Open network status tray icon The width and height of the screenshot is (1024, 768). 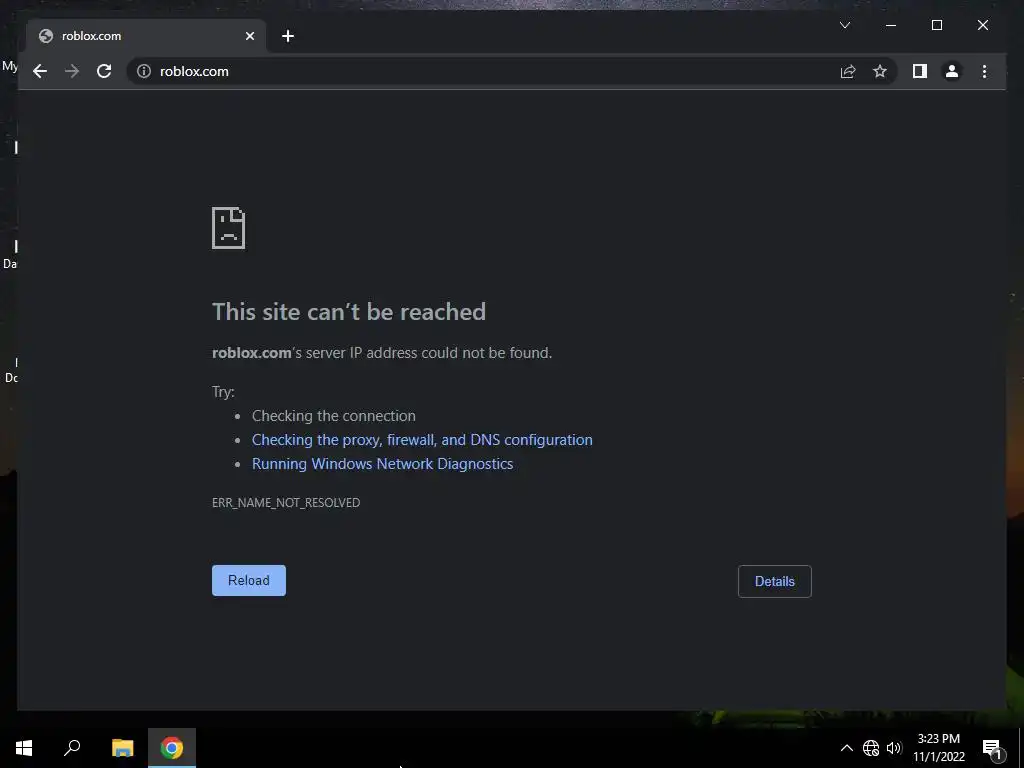tap(871, 748)
